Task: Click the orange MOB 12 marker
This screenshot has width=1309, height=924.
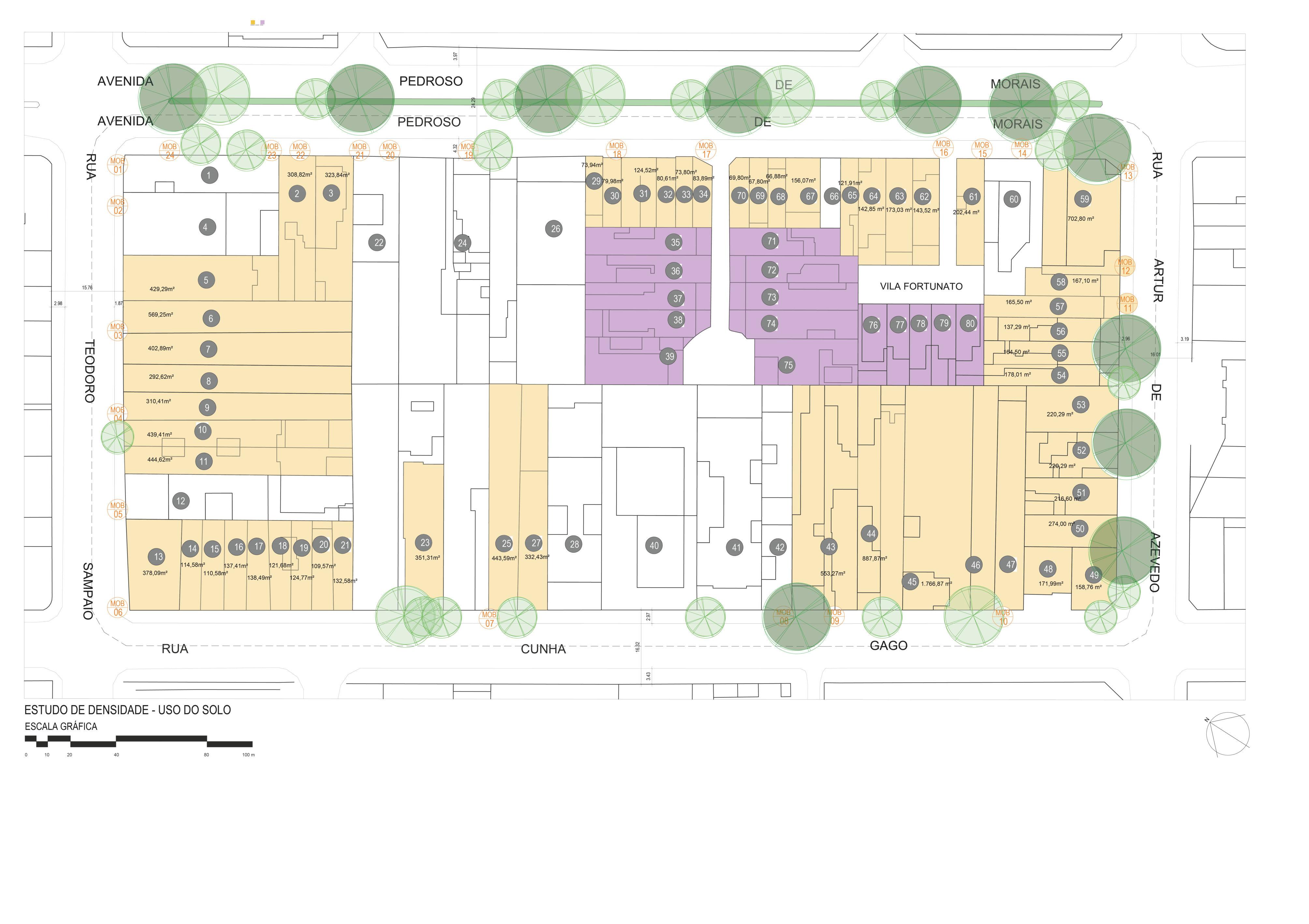Action: pyautogui.click(x=1125, y=267)
